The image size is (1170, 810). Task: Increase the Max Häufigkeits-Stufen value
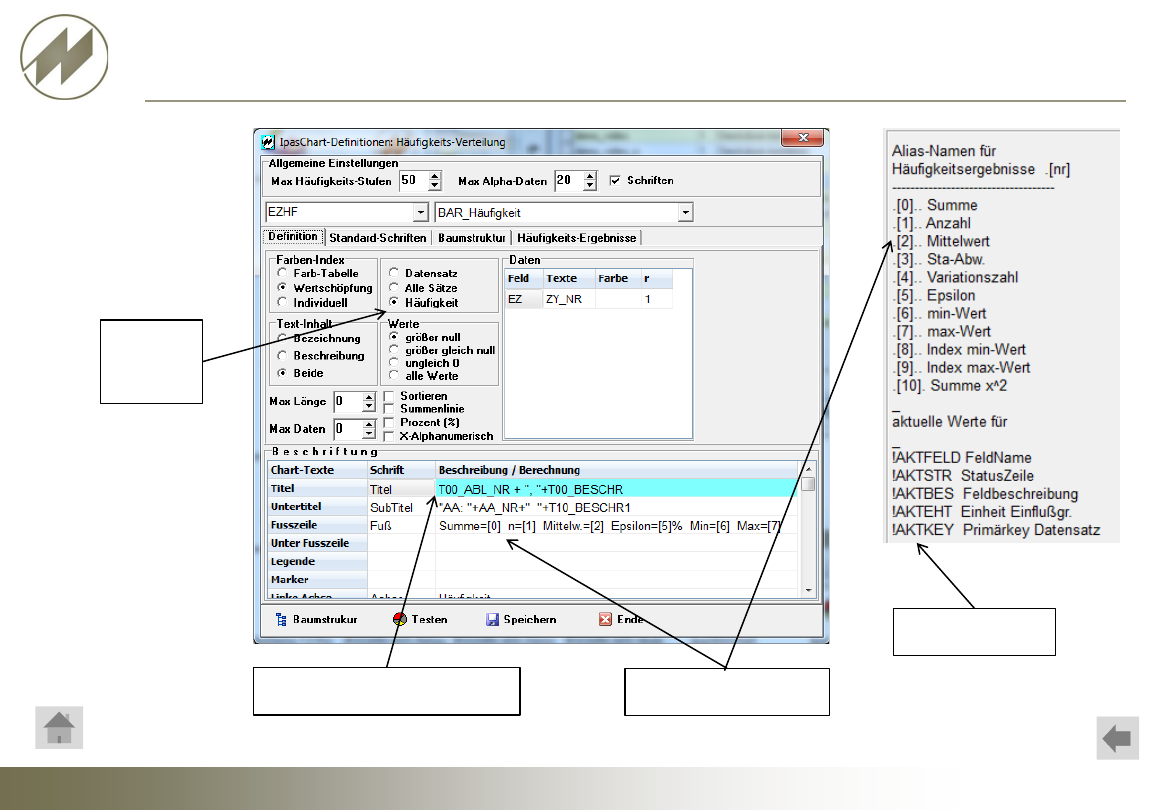click(435, 176)
